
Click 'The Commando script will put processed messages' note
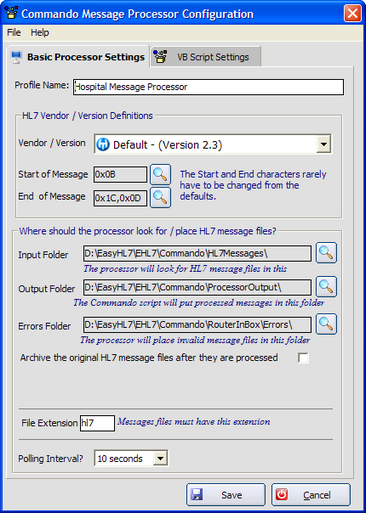point(199,303)
